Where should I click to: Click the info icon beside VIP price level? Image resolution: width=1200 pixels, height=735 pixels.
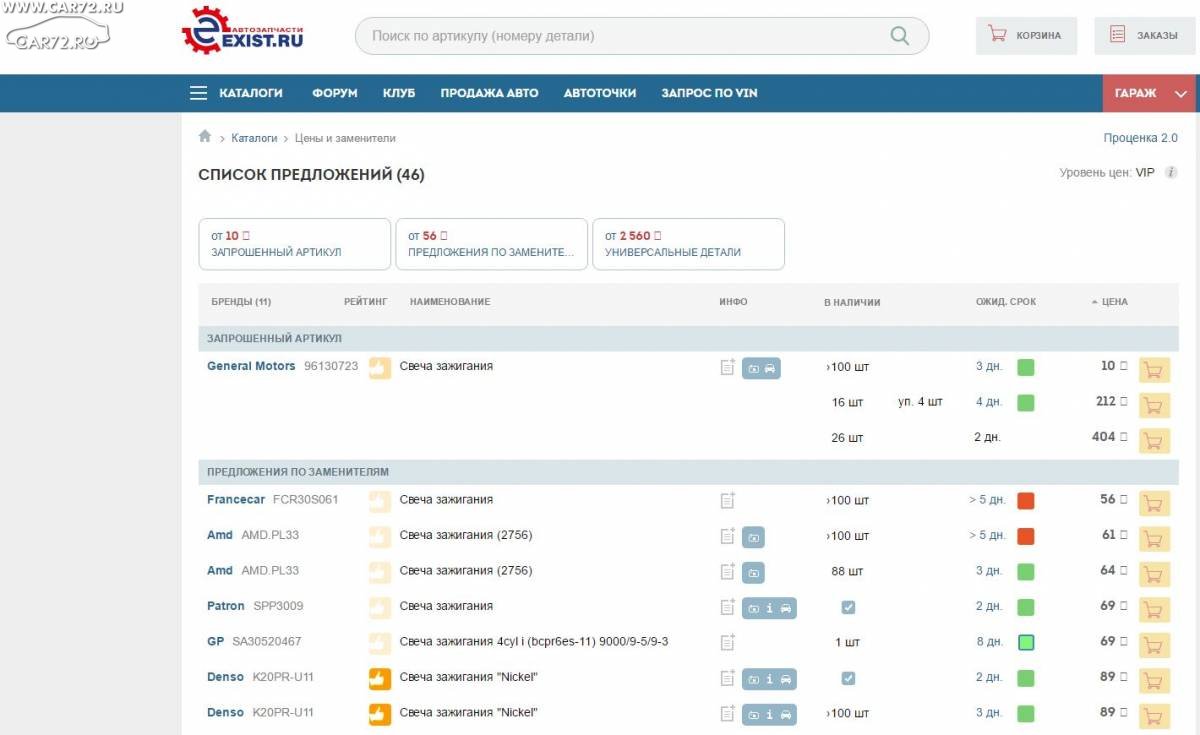click(1170, 173)
